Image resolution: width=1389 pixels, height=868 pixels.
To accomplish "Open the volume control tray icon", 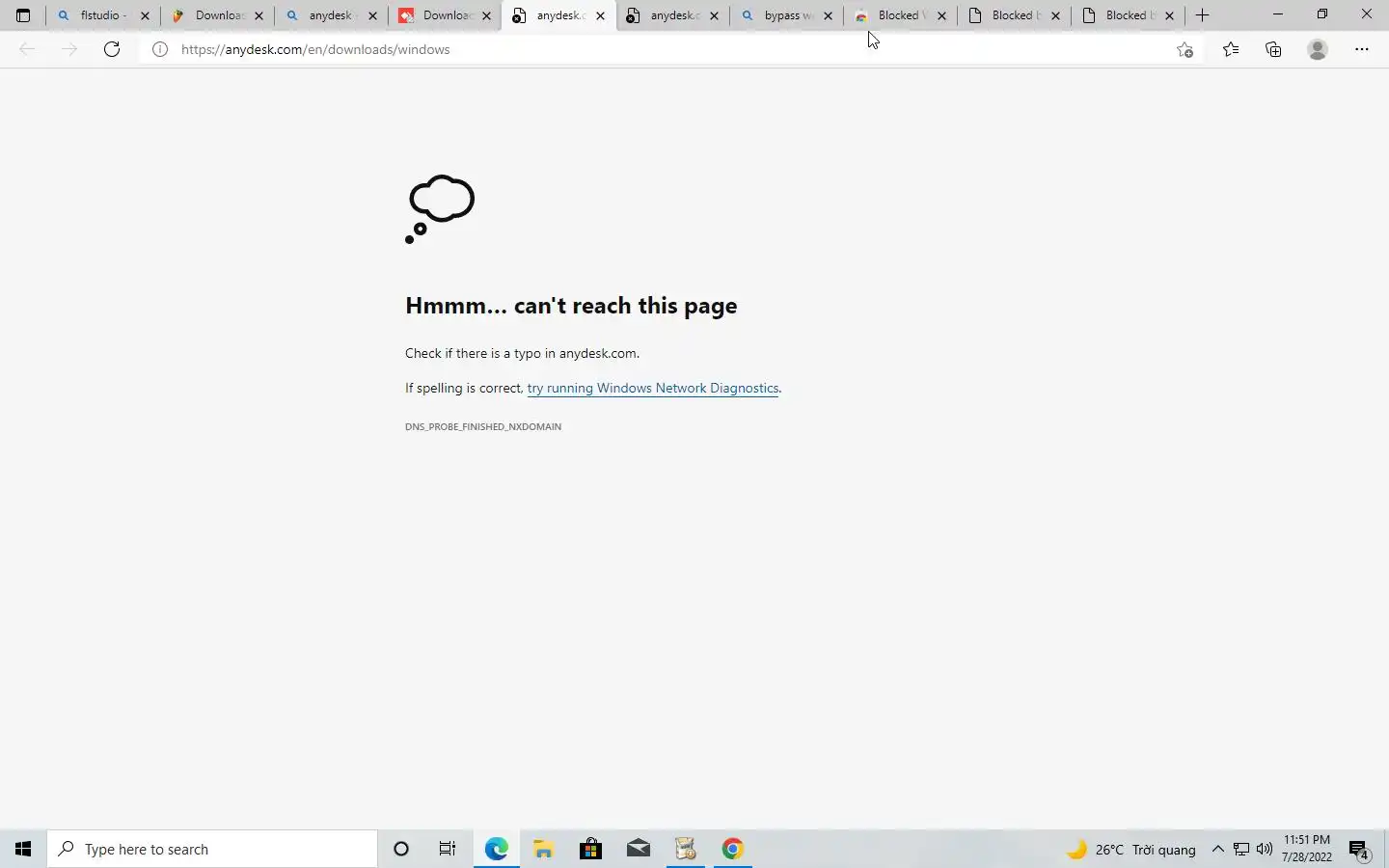I will pyautogui.click(x=1265, y=850).
